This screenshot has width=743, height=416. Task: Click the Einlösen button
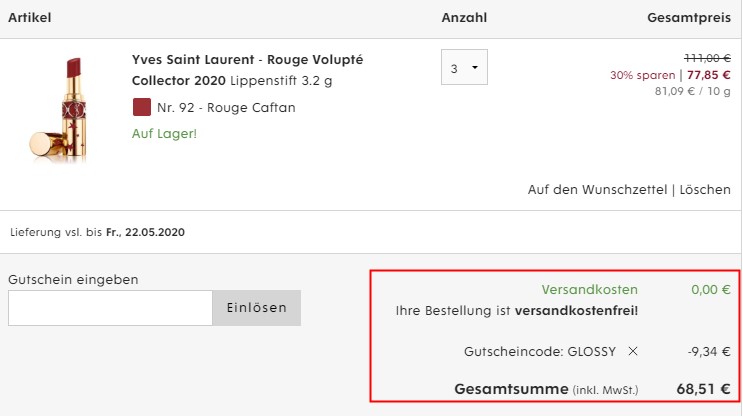tap(256, 308)
